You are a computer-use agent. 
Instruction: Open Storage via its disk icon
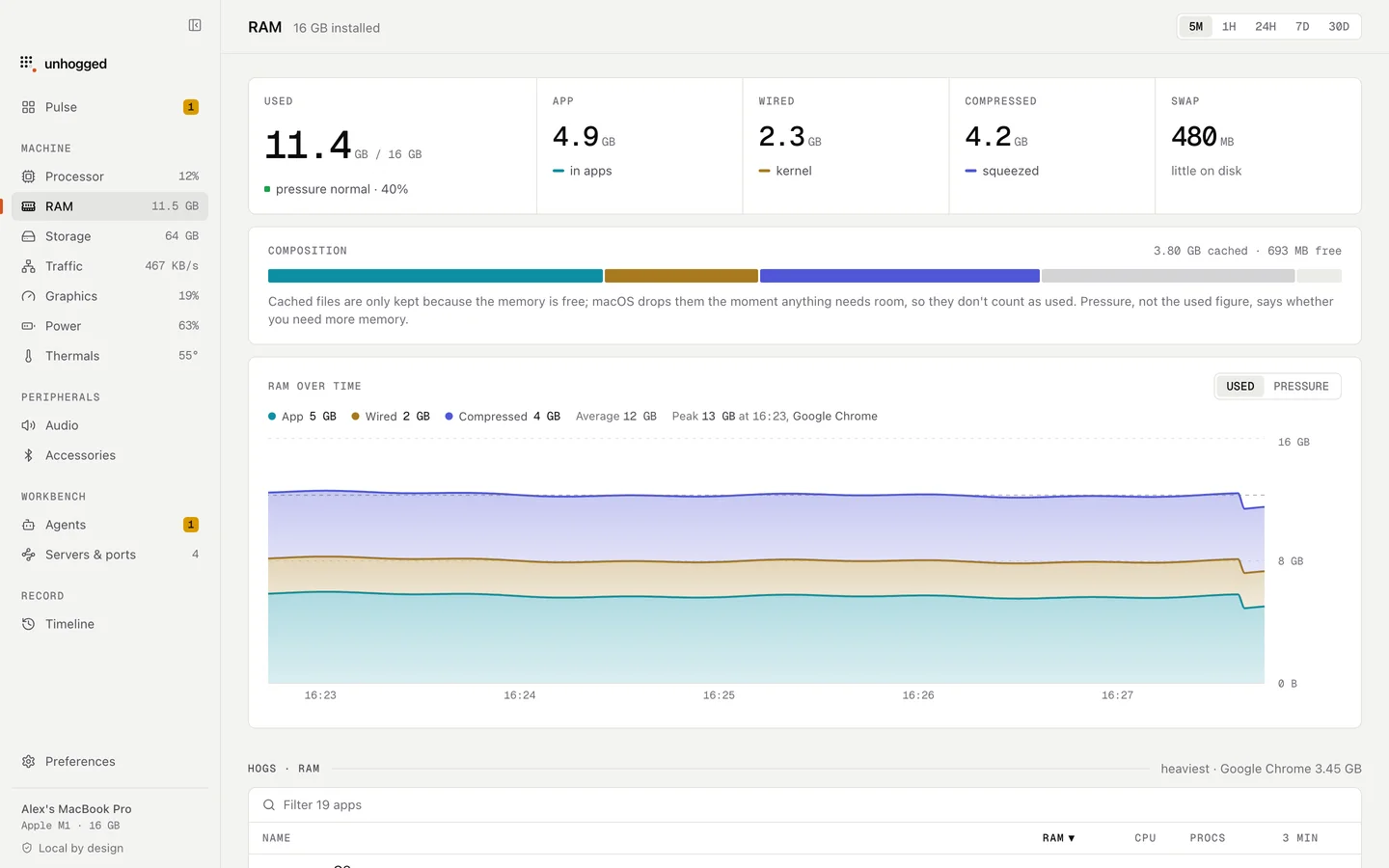coord(28,236)
